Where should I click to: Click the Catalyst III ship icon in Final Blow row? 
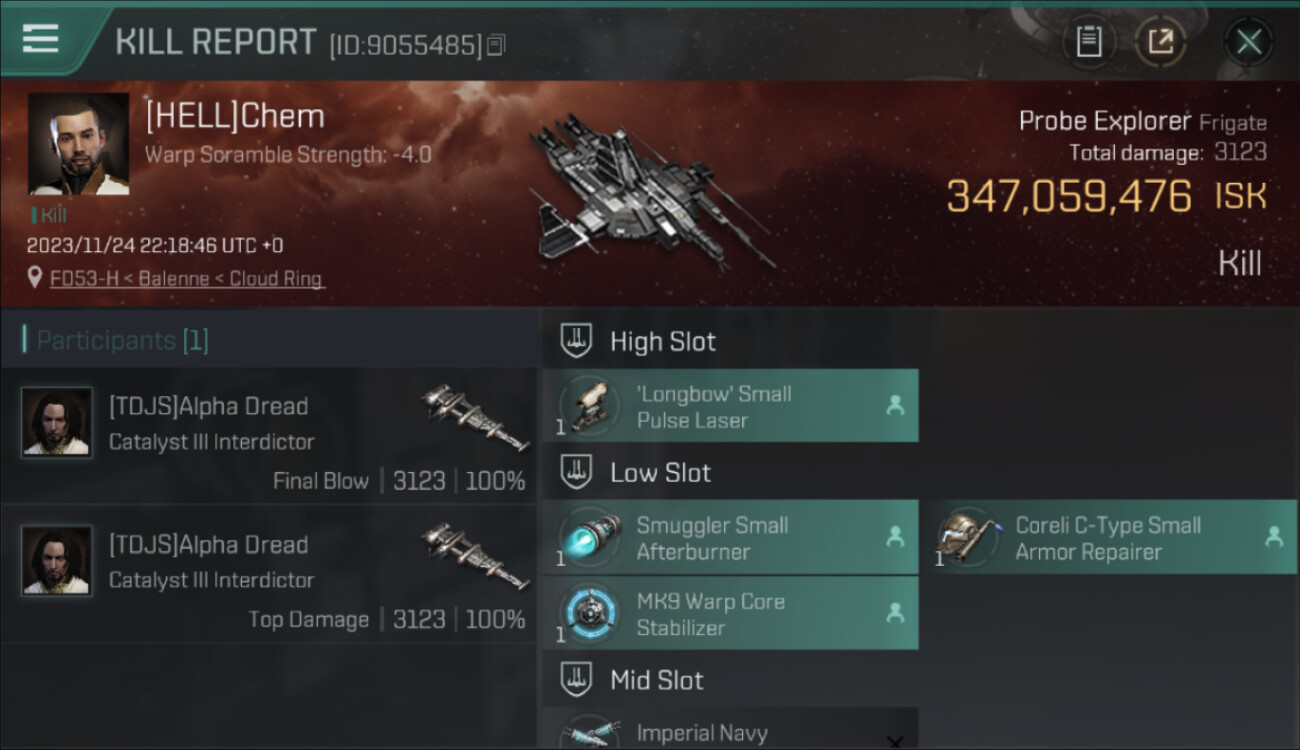tap(474, 417)
